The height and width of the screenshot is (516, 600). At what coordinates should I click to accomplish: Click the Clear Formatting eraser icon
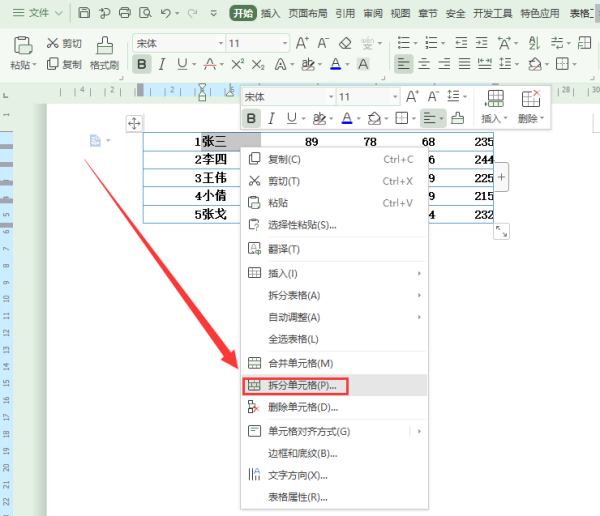pos(345,43)
